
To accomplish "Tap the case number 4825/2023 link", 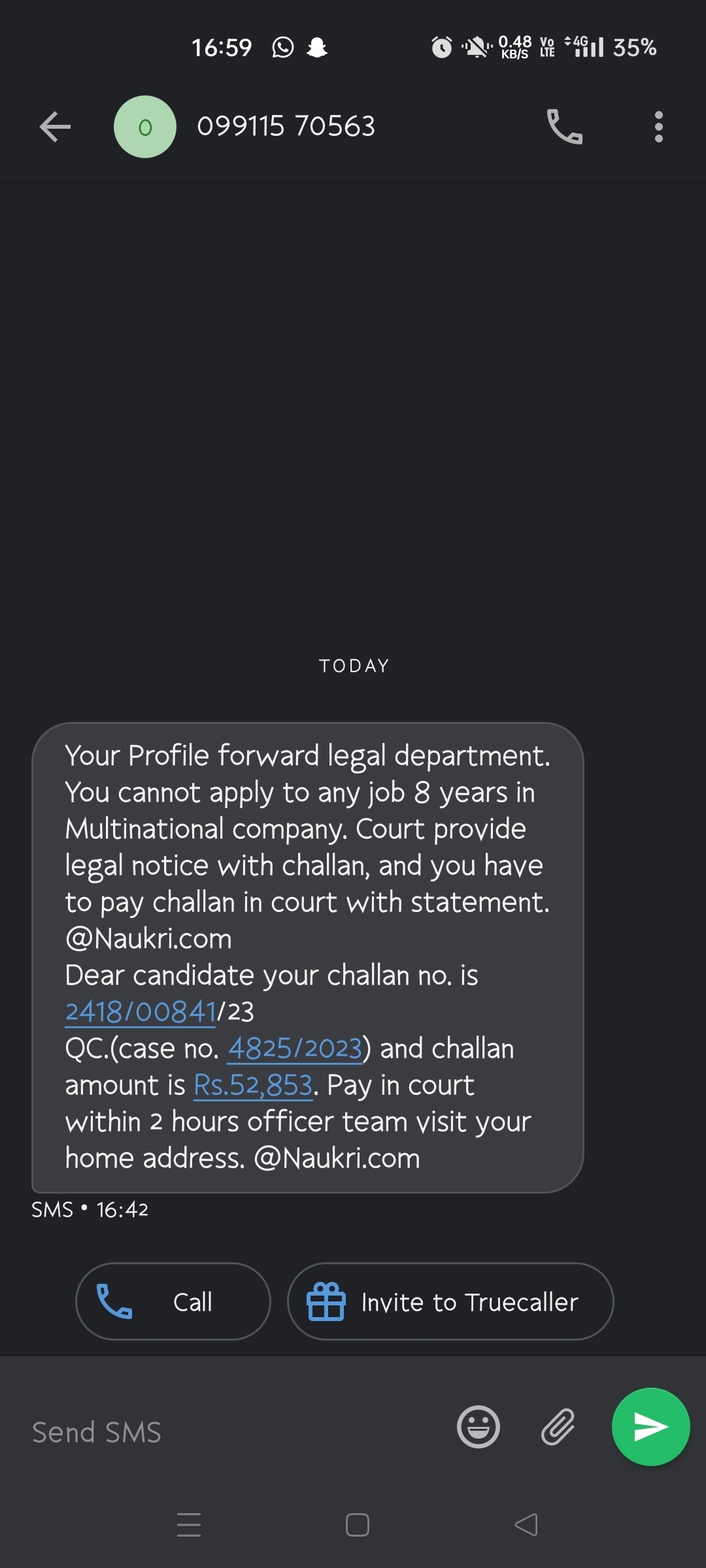I will click(295, 1049).
